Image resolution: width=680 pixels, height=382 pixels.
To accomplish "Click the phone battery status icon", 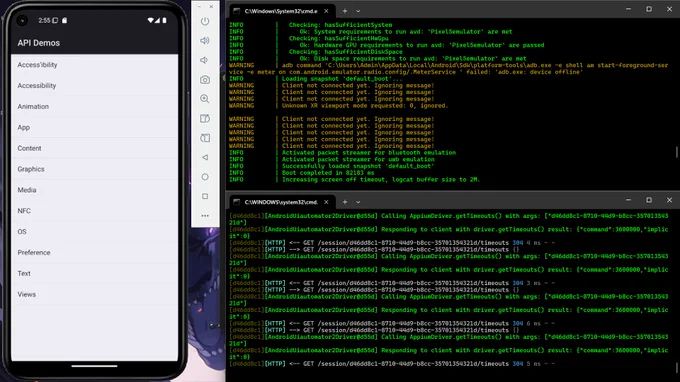I will [x=164, y=20].
